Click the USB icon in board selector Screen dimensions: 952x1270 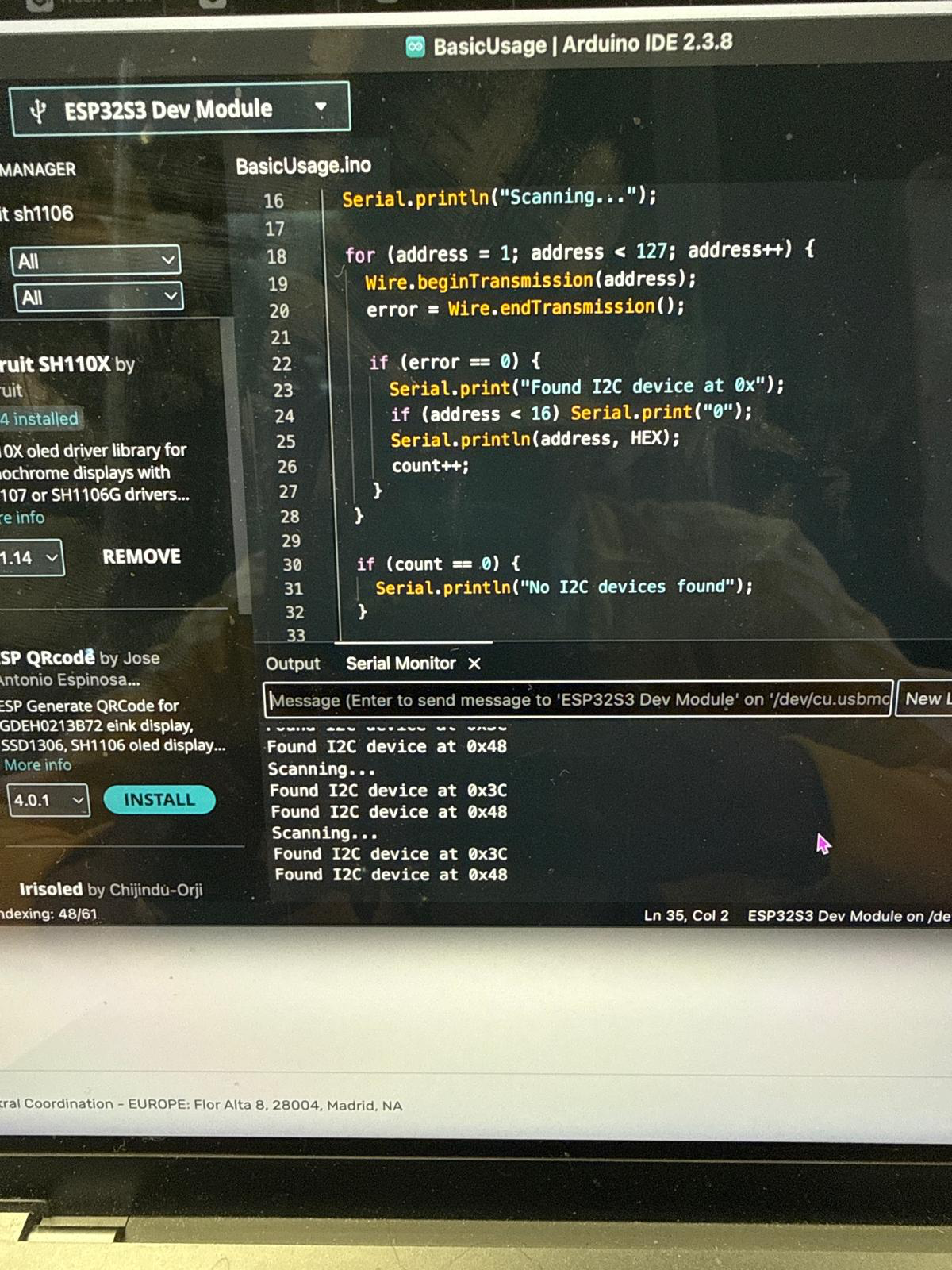click(37, 110)
